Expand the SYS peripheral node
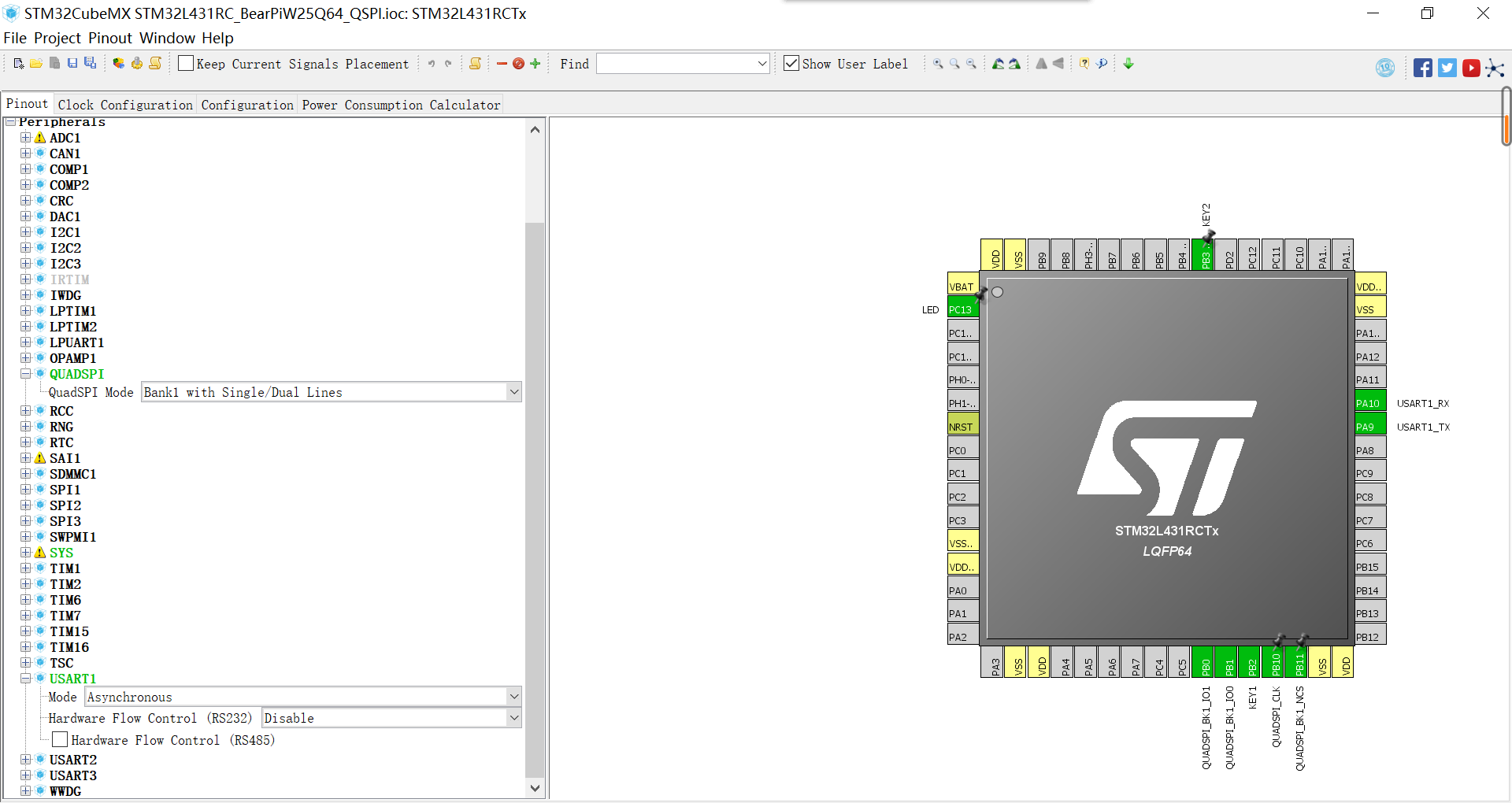This screenshot has width=1512, height=803. point(26,553)
